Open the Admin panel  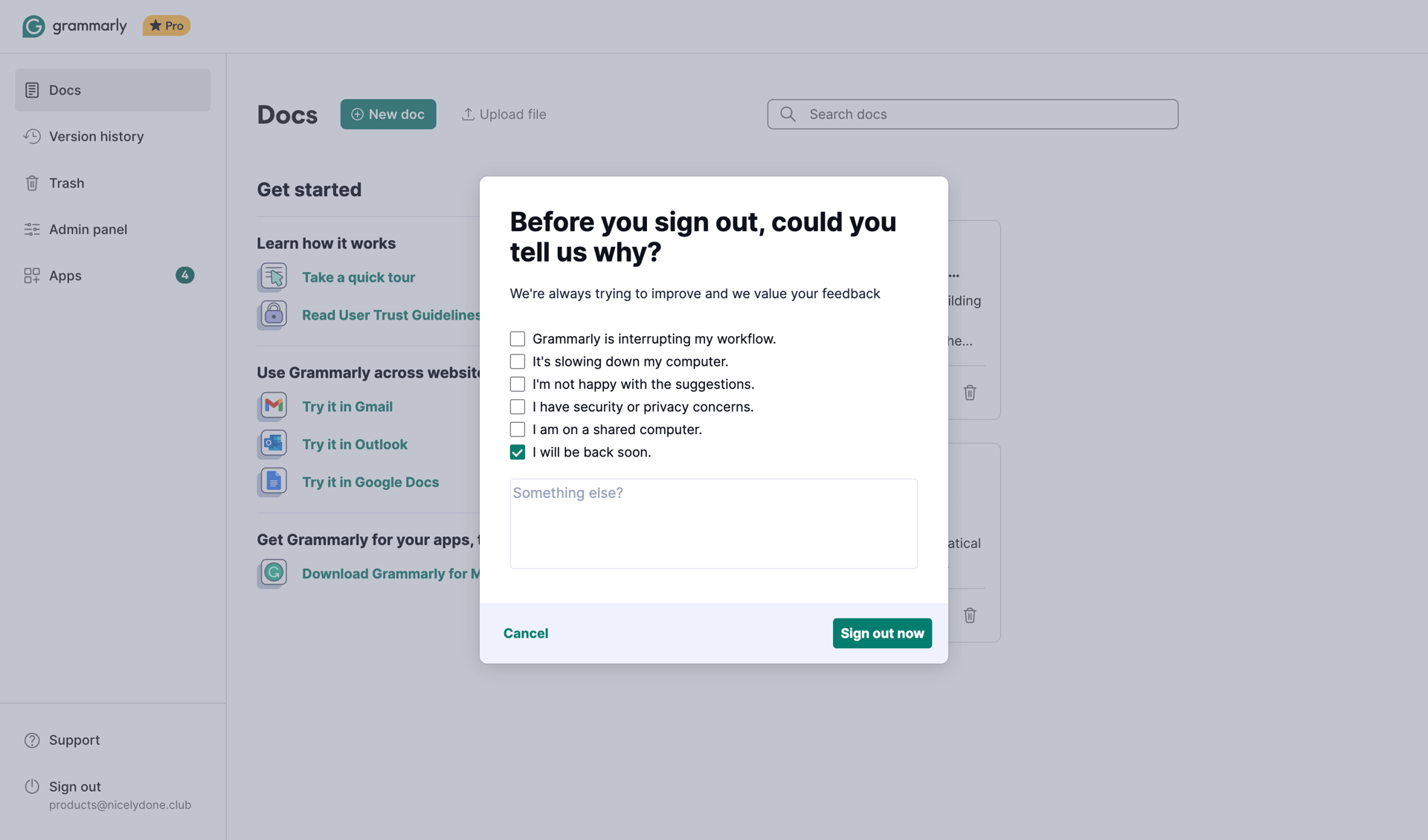pos(88,229)
